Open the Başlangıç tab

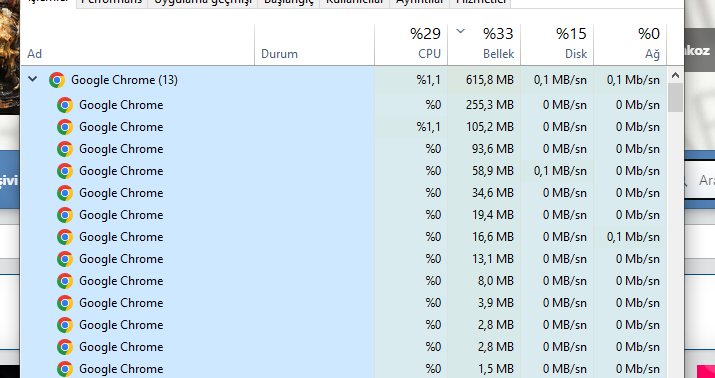click(289, 2)
